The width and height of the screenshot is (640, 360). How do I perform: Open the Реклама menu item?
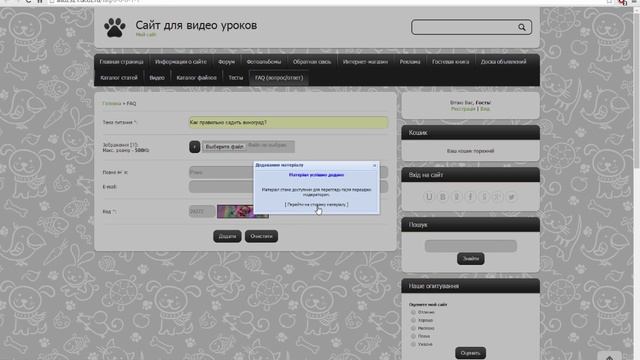click(x=410, y=62)
